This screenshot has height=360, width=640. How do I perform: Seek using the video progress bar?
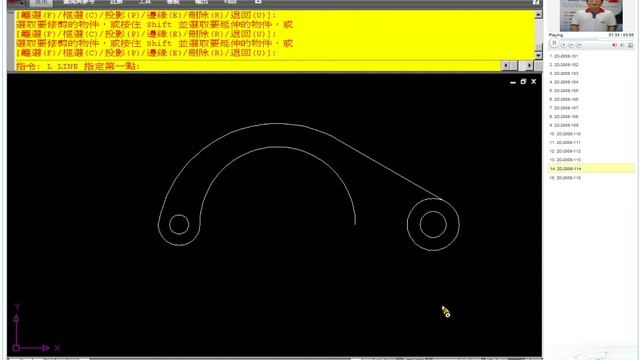(x=596, y=39)
